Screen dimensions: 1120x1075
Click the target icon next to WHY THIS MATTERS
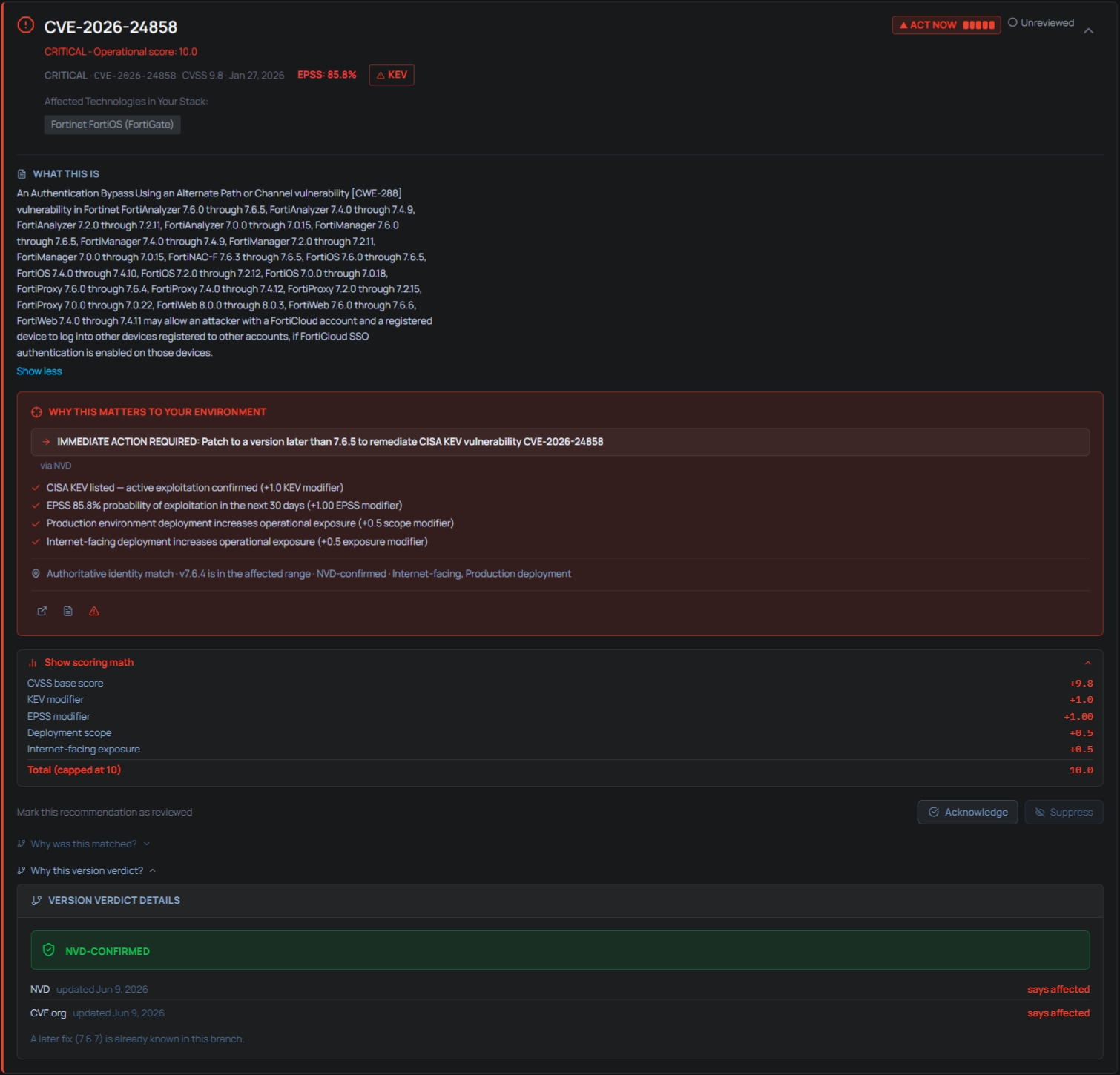[36, 412]
